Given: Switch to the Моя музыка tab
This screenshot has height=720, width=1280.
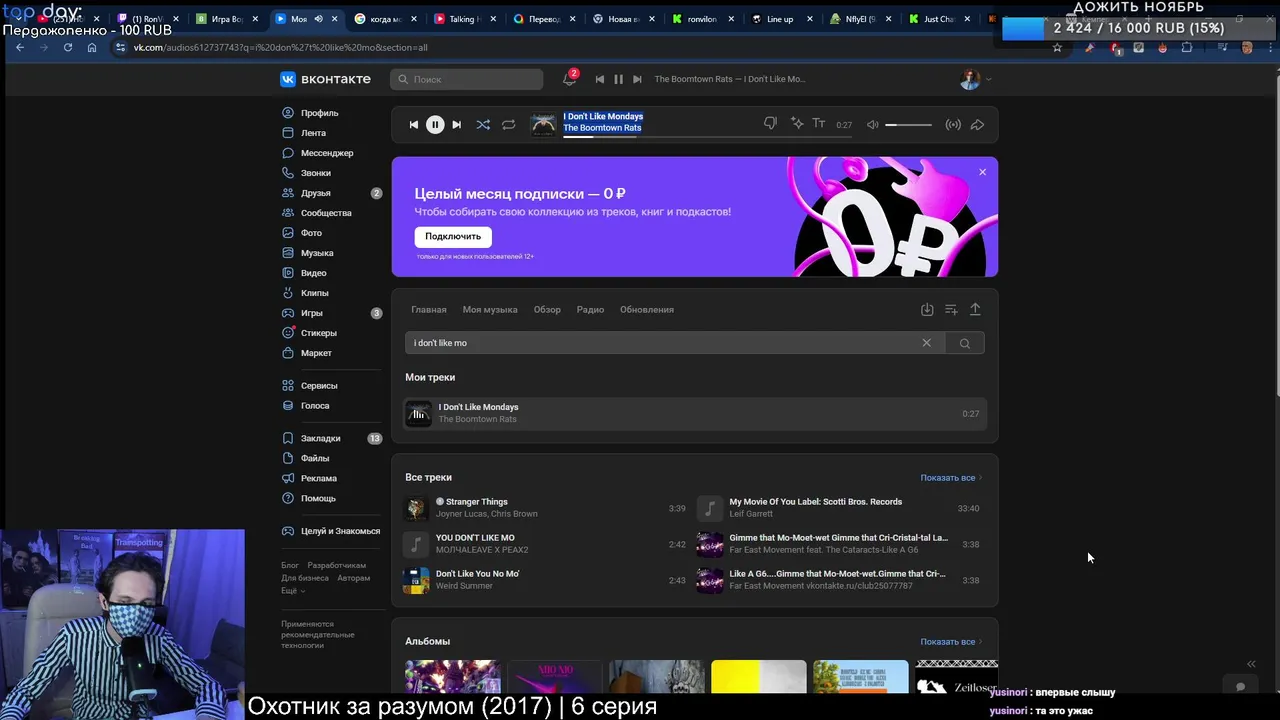Looking at the screenshot, I should [490, 310].
